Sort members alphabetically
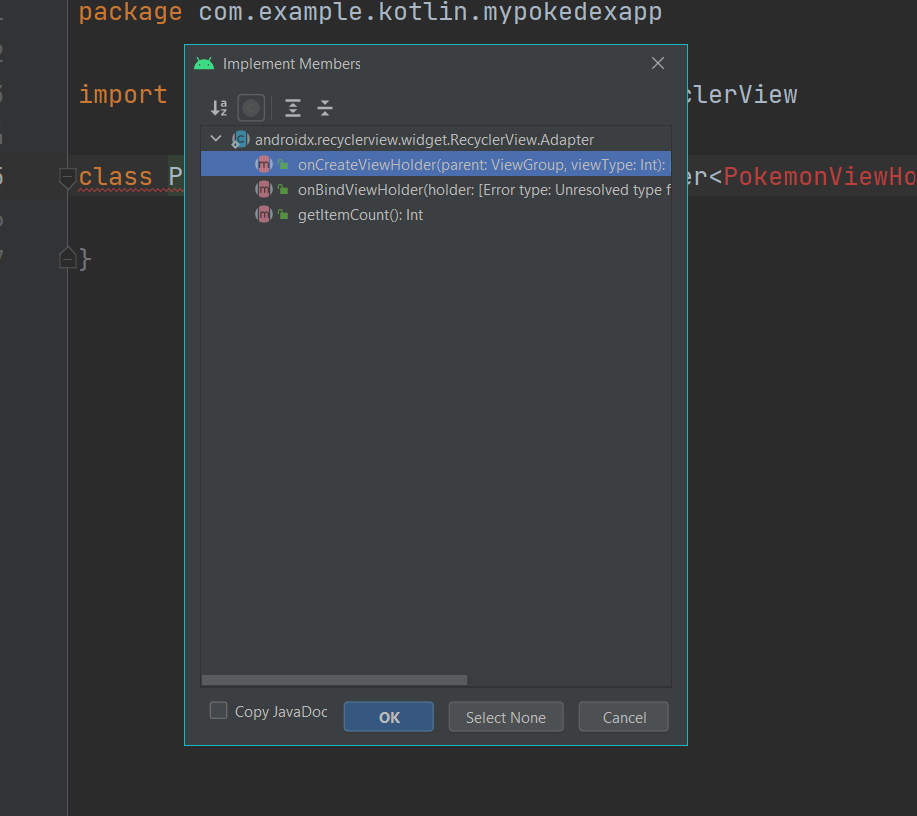The height and width of the screenshot is (816, 917). [x=219, y=108]
